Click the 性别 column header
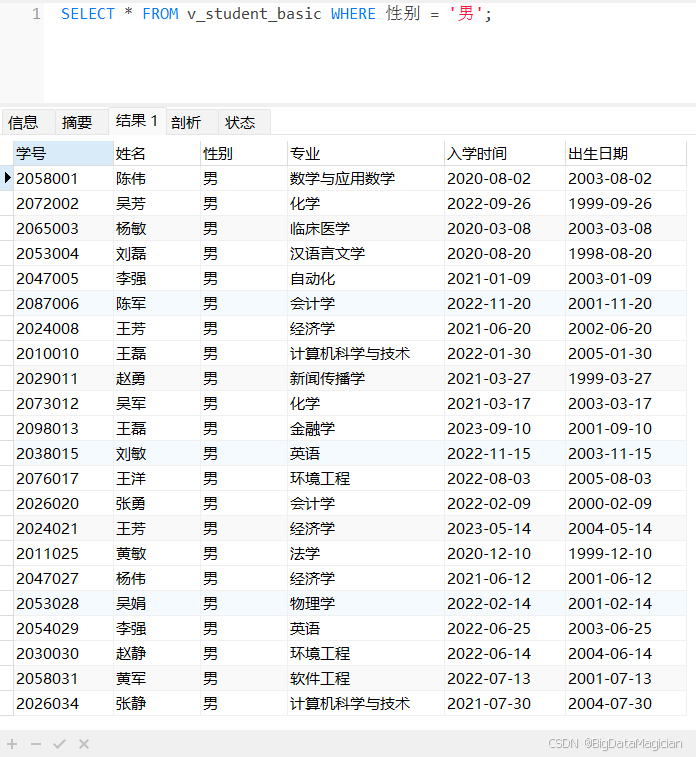Image resolution: width=696 pixels, height=757 pixels. click(x=244, y=154)
